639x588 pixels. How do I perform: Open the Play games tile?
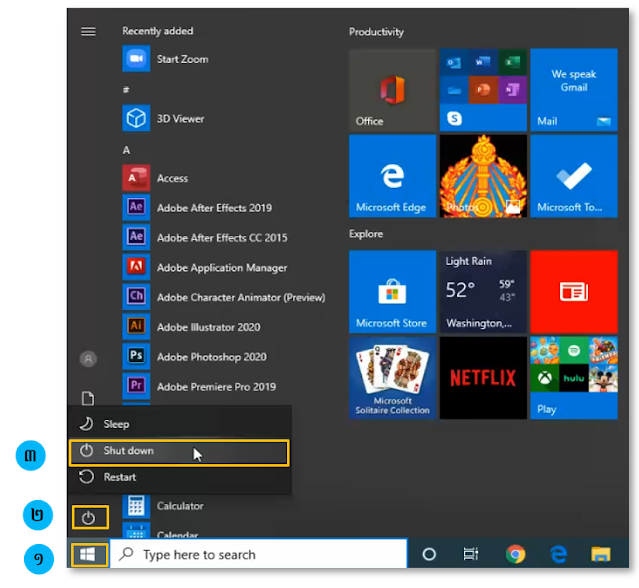click(x=574, y=378)
